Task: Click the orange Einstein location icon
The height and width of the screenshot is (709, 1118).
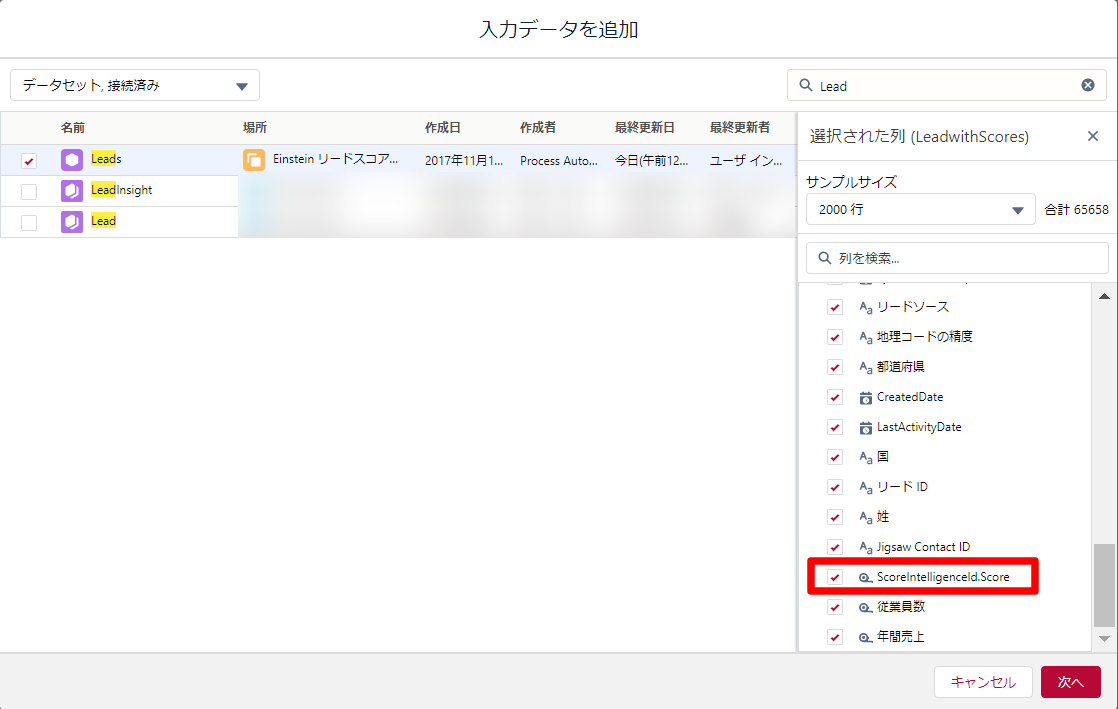Action: 254,160
